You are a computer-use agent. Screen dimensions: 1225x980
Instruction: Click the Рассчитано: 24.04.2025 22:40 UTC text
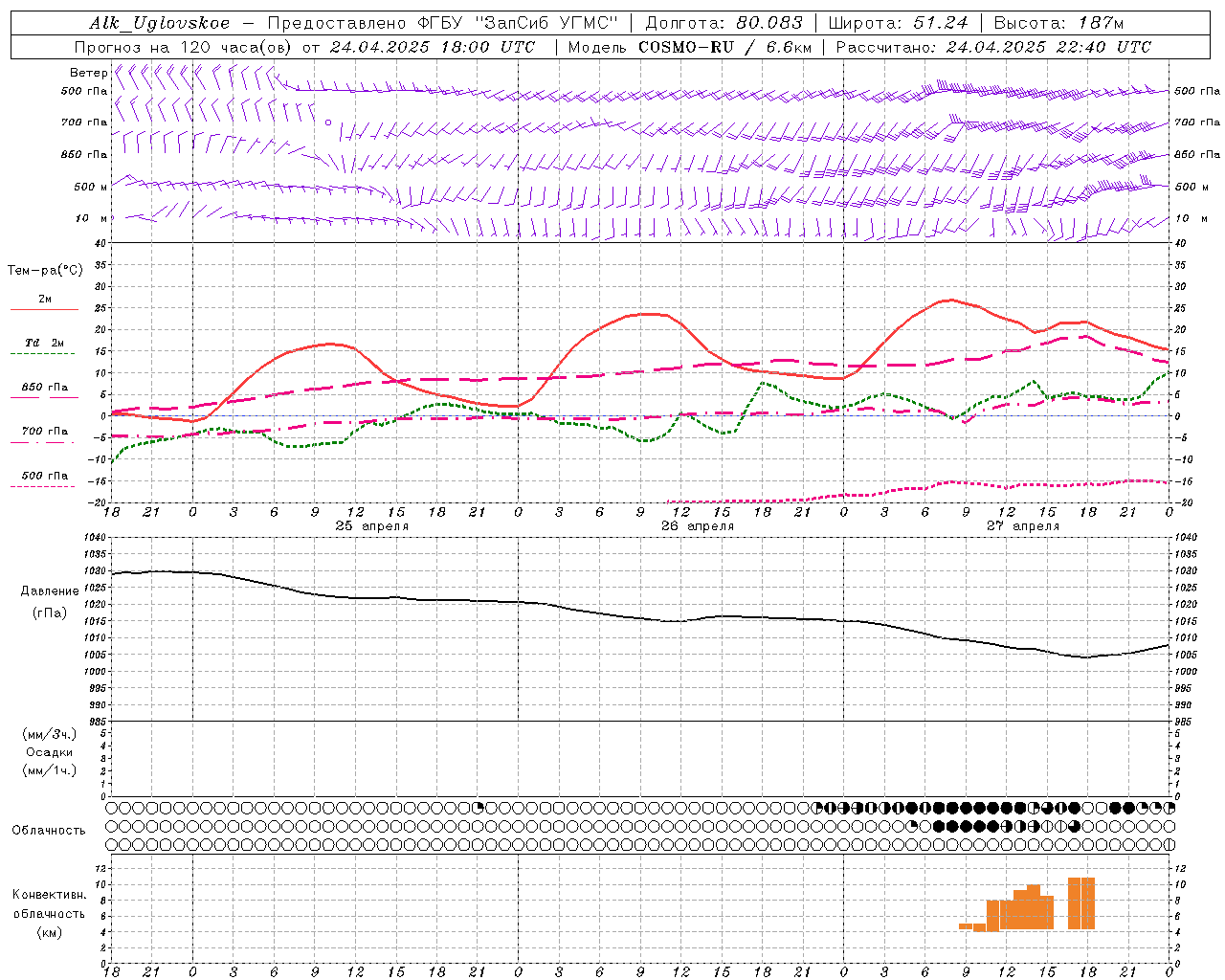[x=994, y=47]
